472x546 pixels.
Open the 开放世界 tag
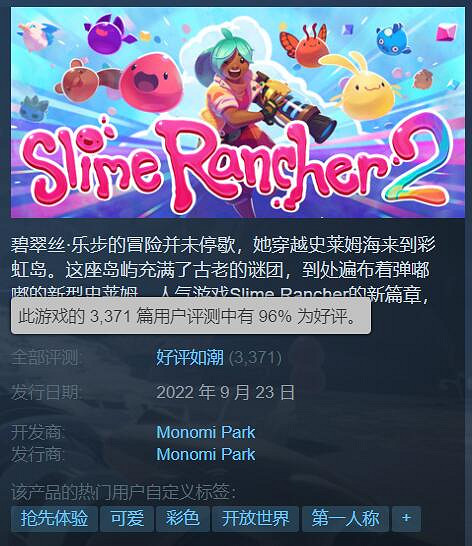click(256, 519)
